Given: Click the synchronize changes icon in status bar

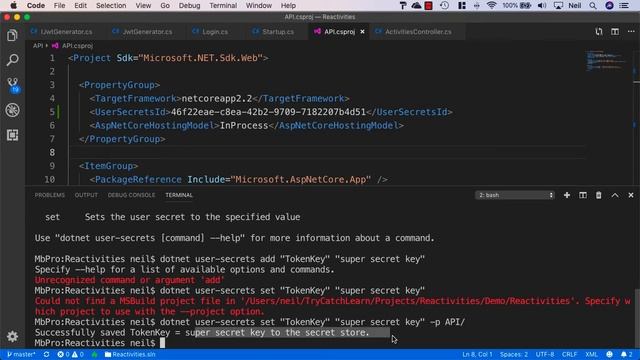Looking at the screenshot, I should 47,354.
